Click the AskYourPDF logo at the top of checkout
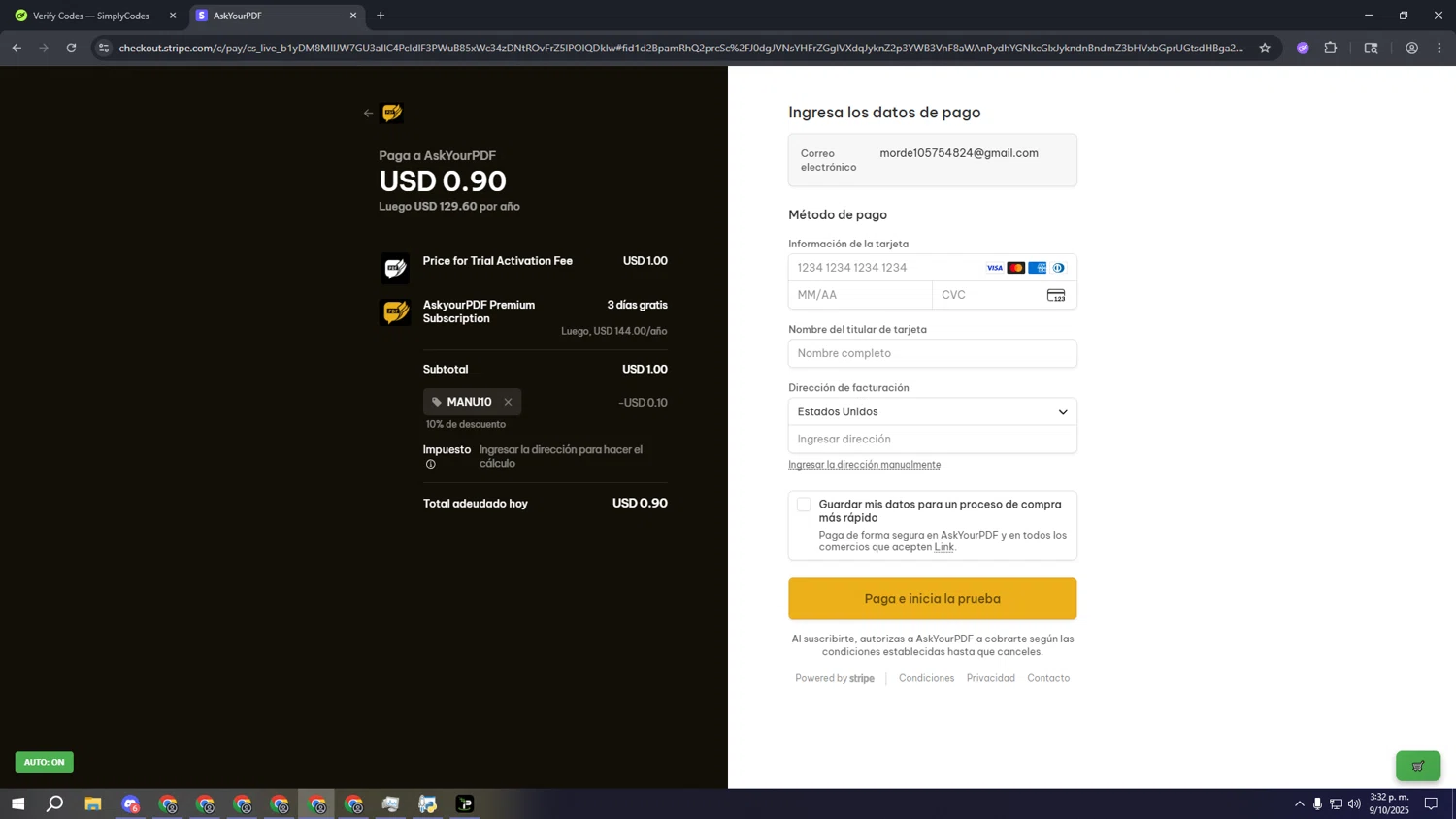 click(392, 113)
